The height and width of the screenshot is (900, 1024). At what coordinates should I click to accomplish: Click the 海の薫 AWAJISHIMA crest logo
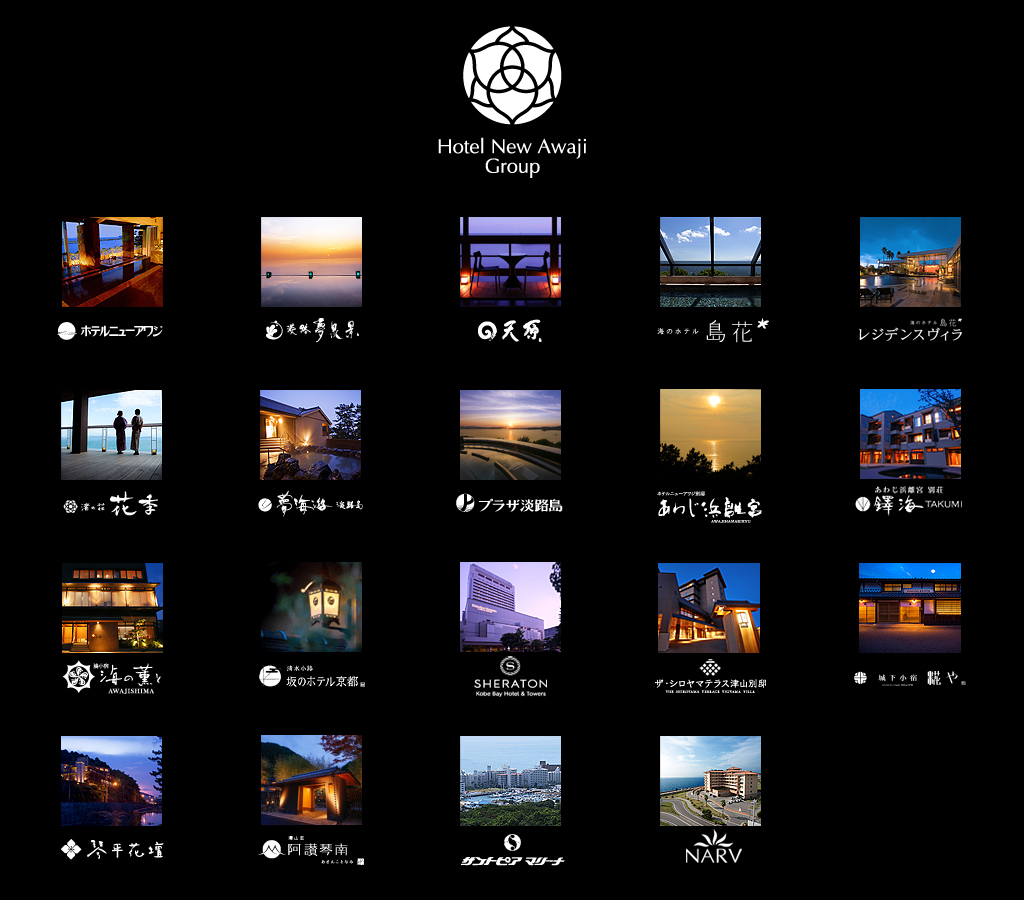[x=112, y=678]
